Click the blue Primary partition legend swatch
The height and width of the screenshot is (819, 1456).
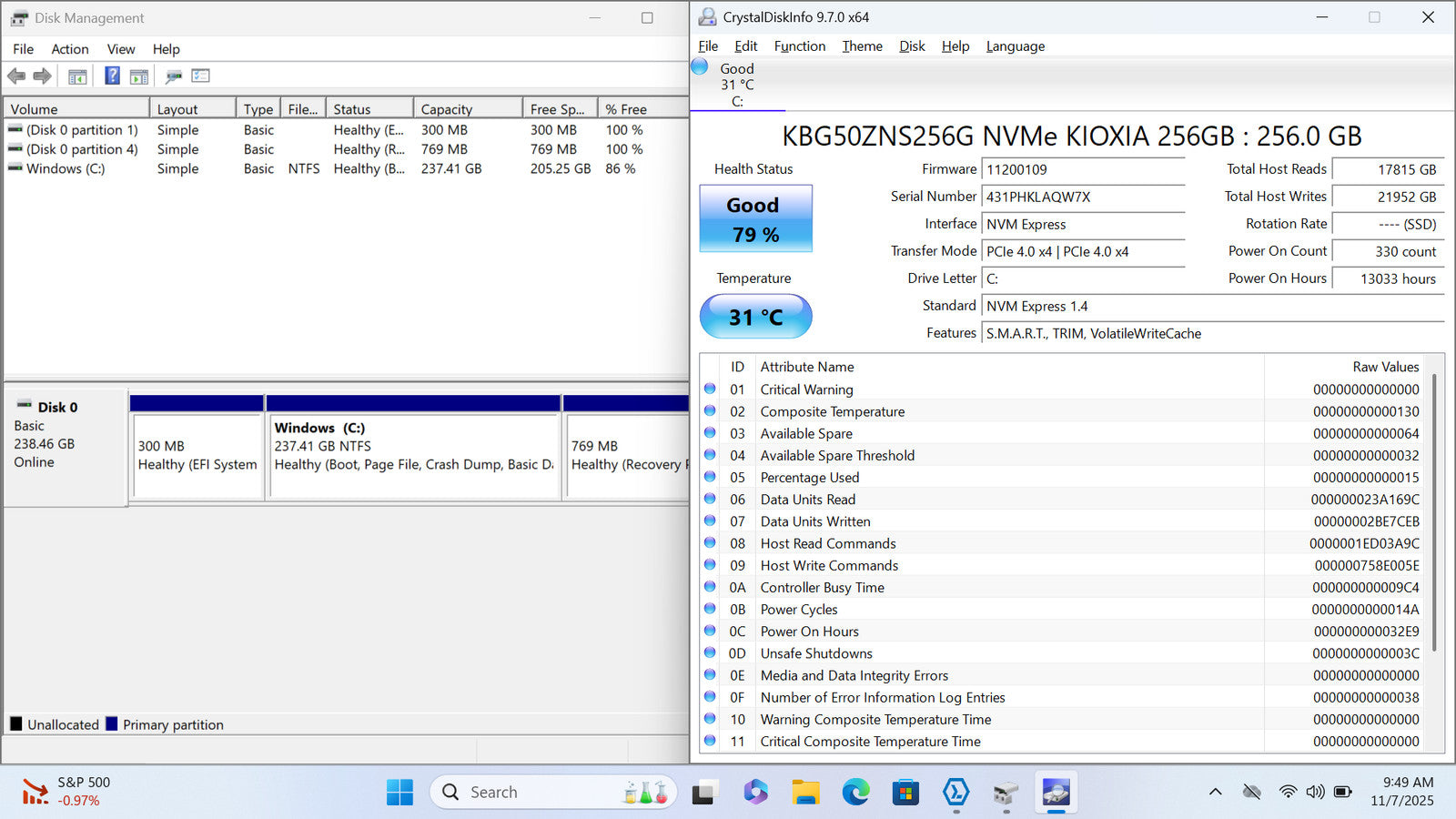click(112, 724)
